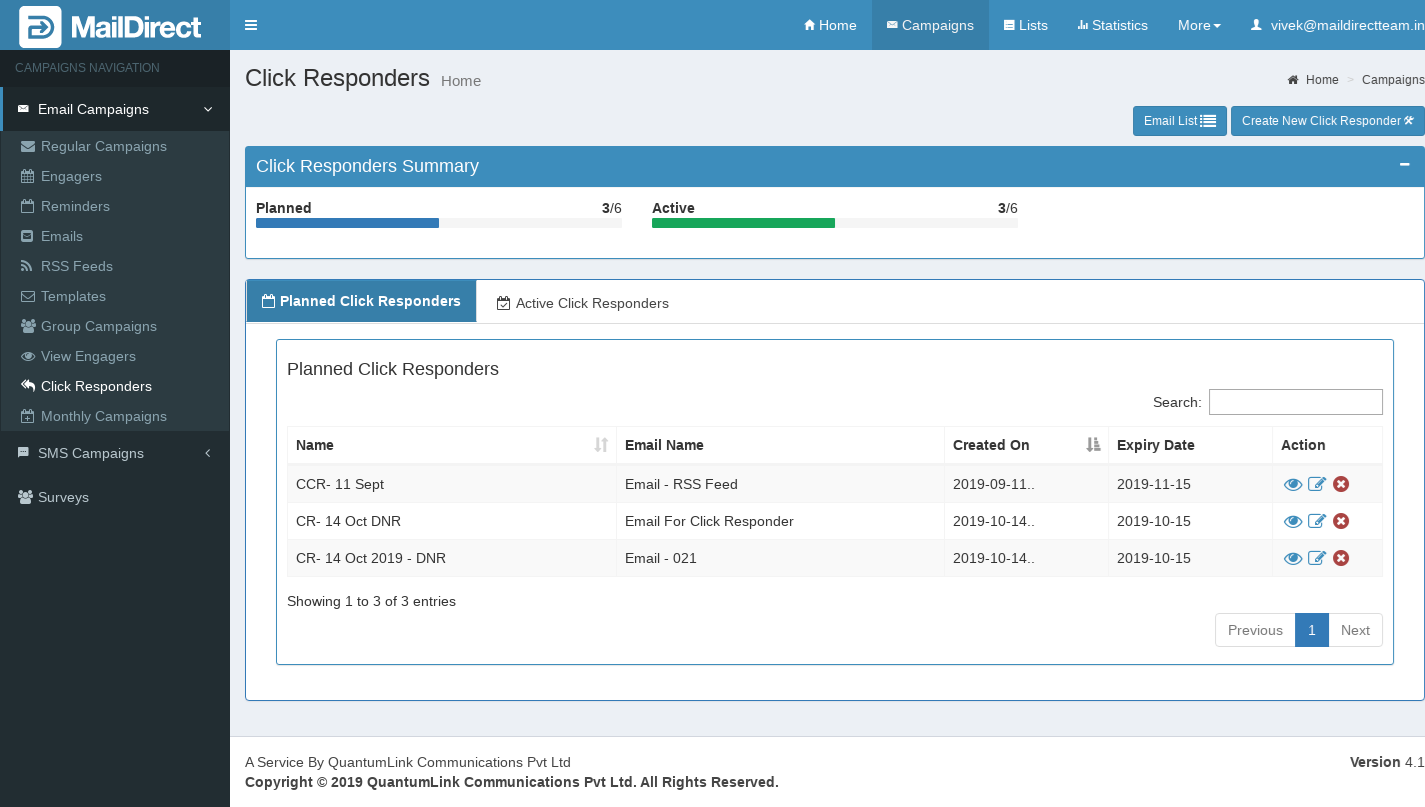
Task: Delete the CR- 14 Oct DNR responder
Action: (1341, 521)
